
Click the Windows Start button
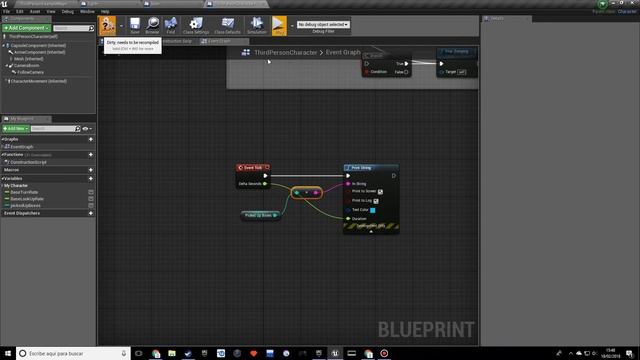(8, 353)
